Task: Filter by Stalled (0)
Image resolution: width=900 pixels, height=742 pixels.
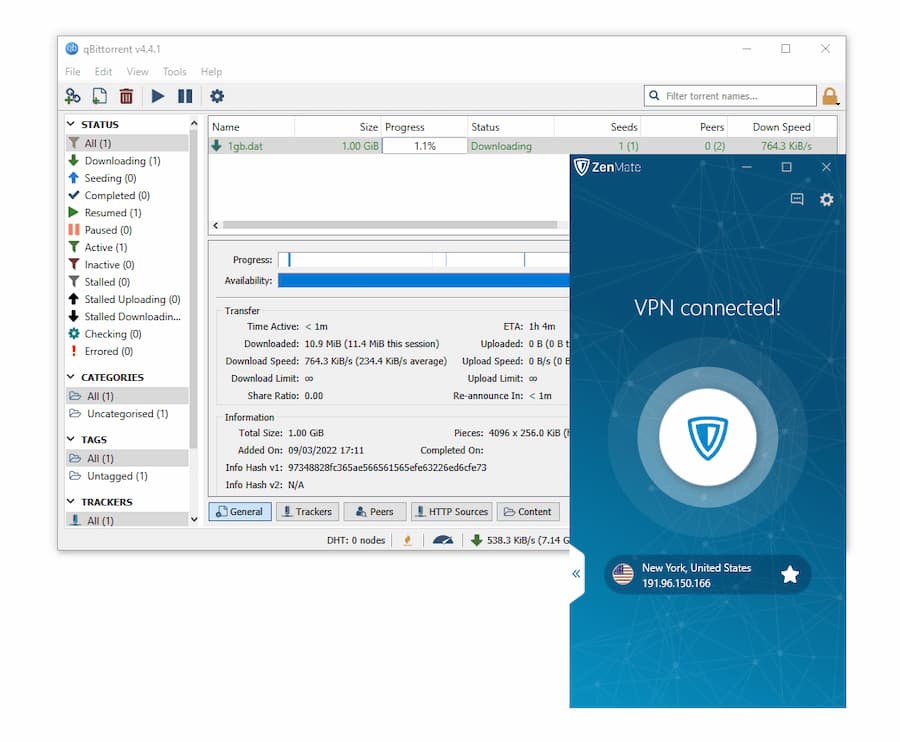Action: pyautogui.click(x=127, y=282)
